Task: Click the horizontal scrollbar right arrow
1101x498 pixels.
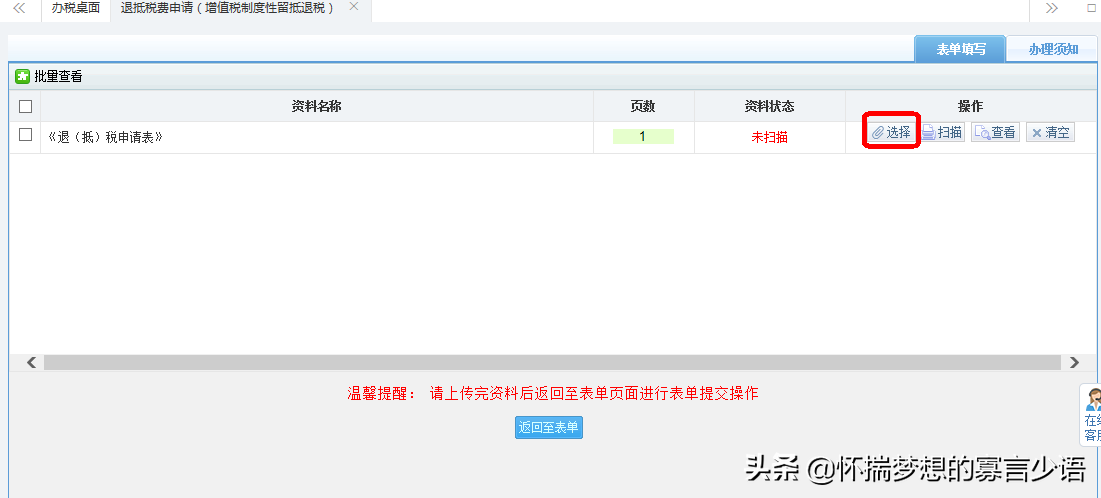Action: click(x=1074, y=362)
